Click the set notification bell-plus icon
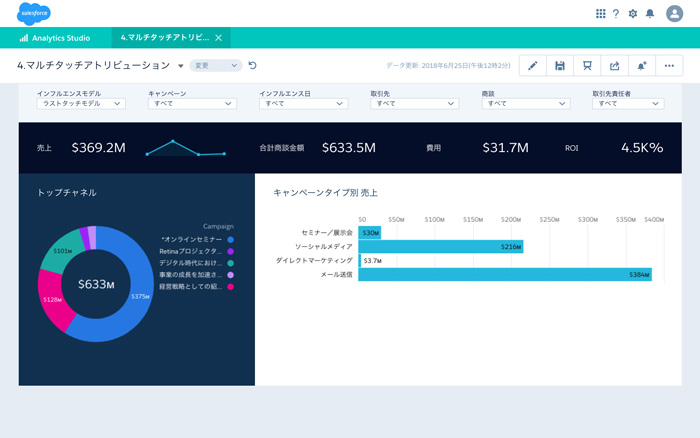Screen dimensions: 700x438 click(x=641, y=66)
